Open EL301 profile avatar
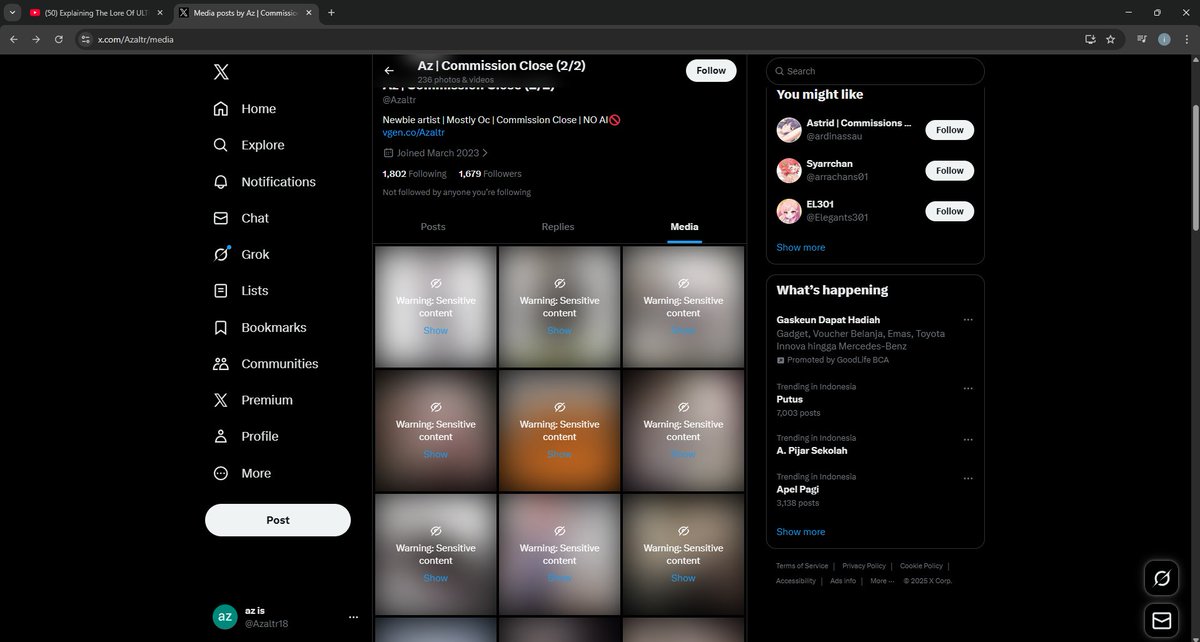 [789, 211]
